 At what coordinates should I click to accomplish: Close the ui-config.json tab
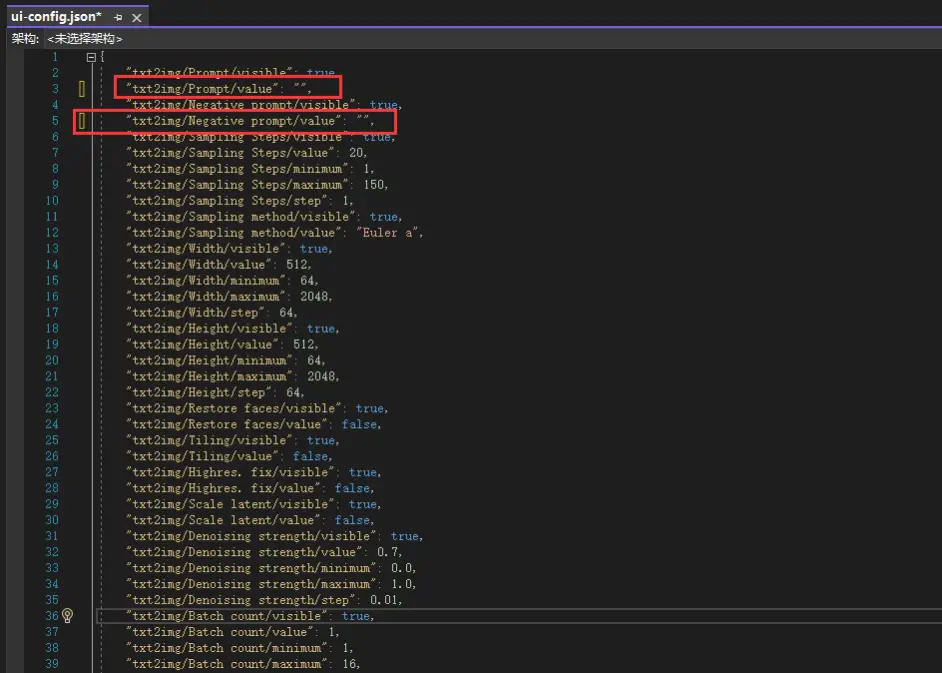click(x=136, y=17)
